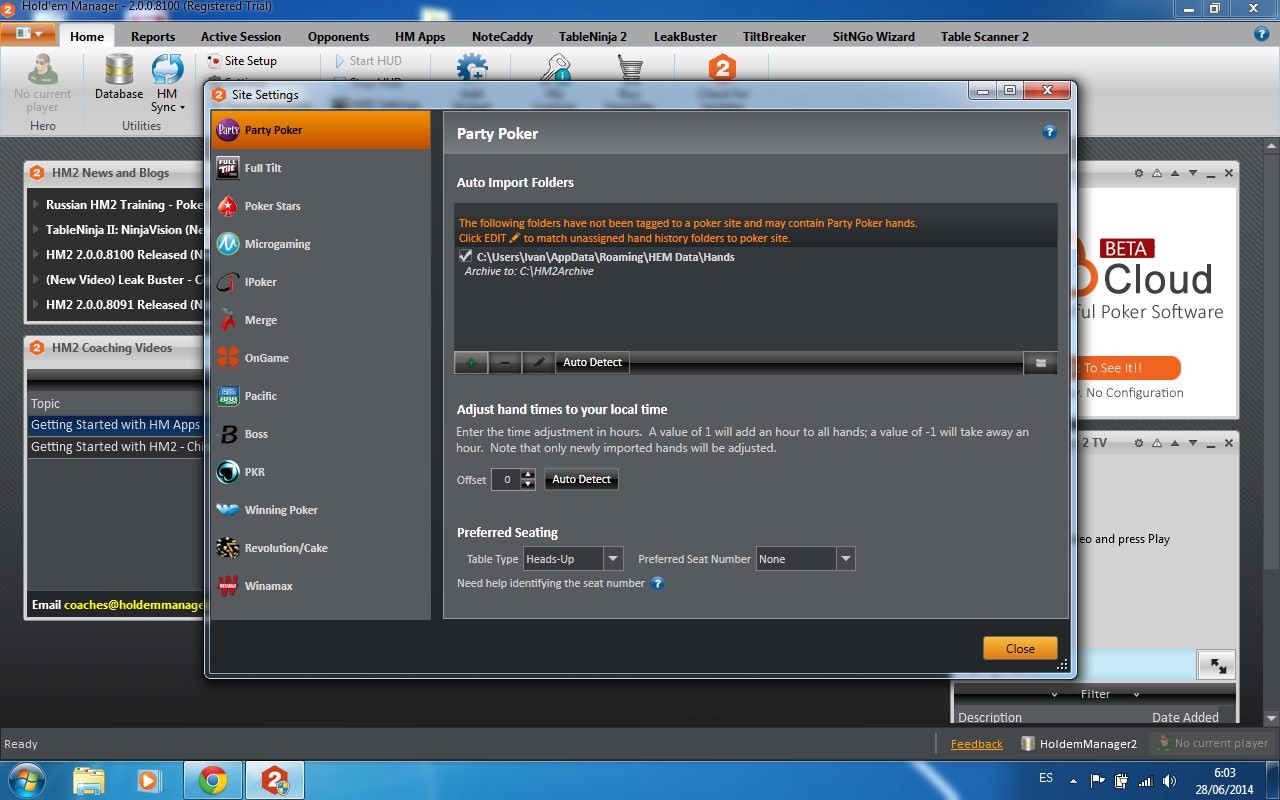
Task: Select Party Poker in site list
Action: click(x=321, y=130)
